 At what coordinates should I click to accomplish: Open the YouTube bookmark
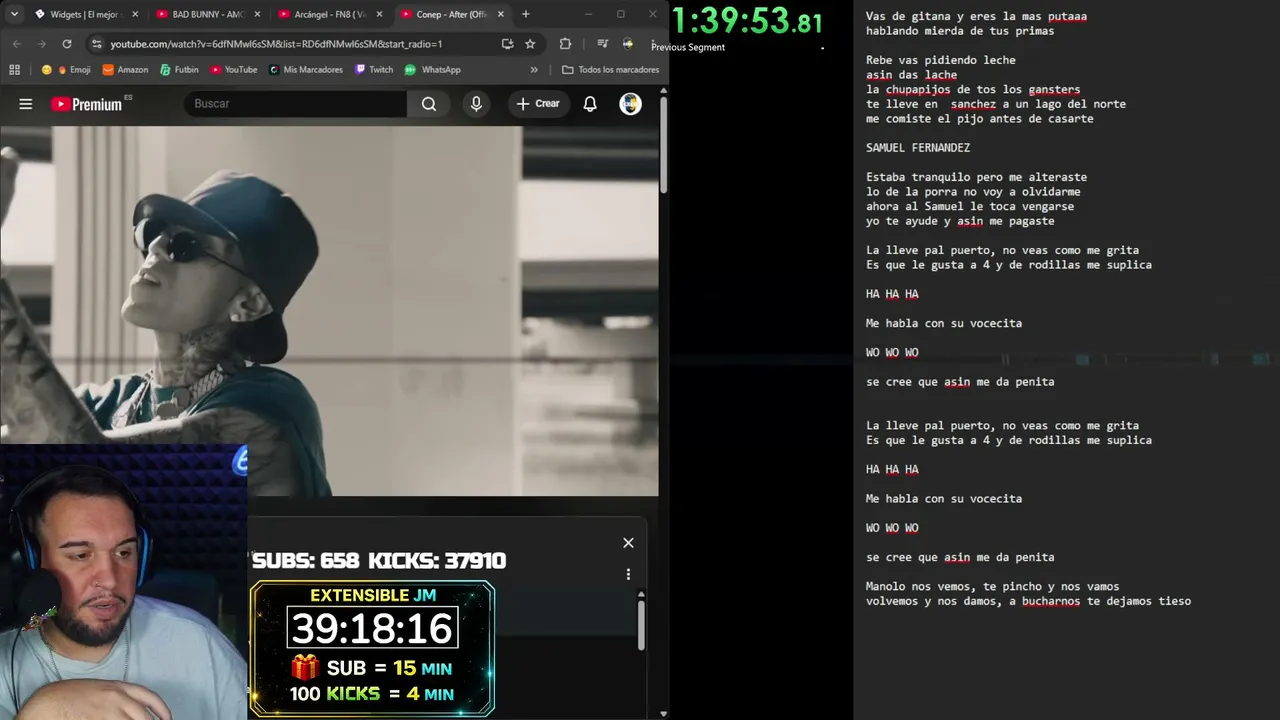tap(233, 70)
